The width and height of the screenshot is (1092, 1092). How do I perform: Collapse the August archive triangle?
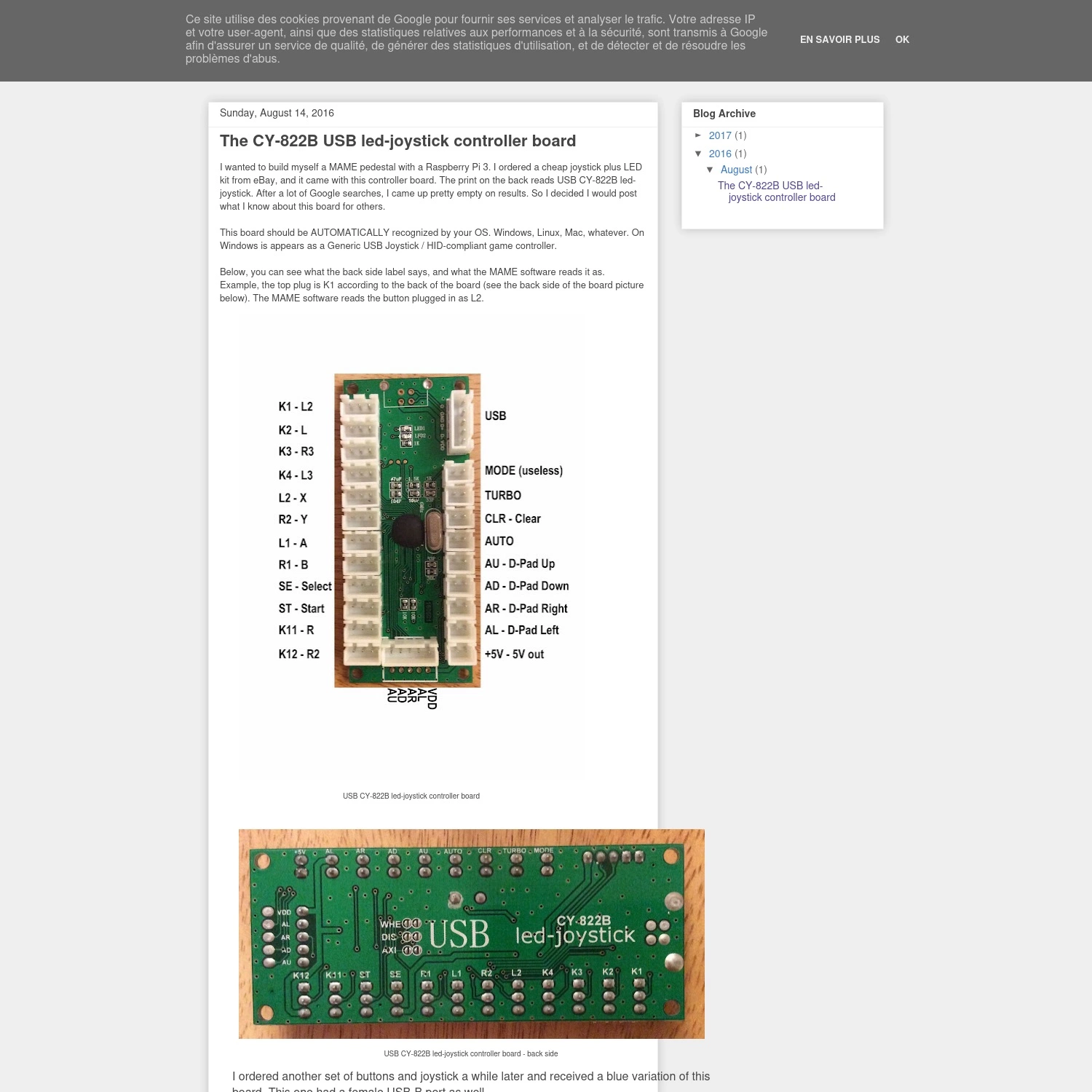tap(711, 170)
